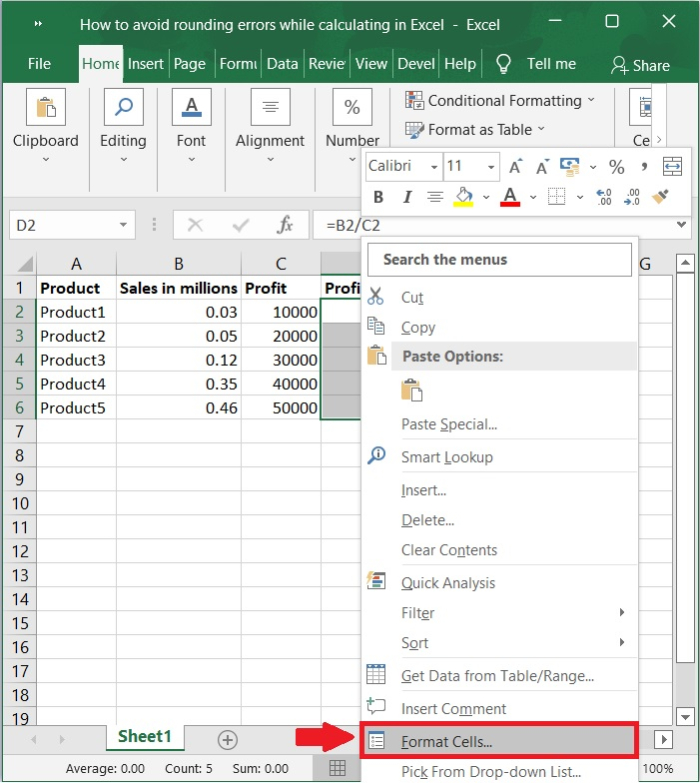Screen dimensions: 700x783
Task: Choose Format Cells from context menu
Action: tap(447, 742)
